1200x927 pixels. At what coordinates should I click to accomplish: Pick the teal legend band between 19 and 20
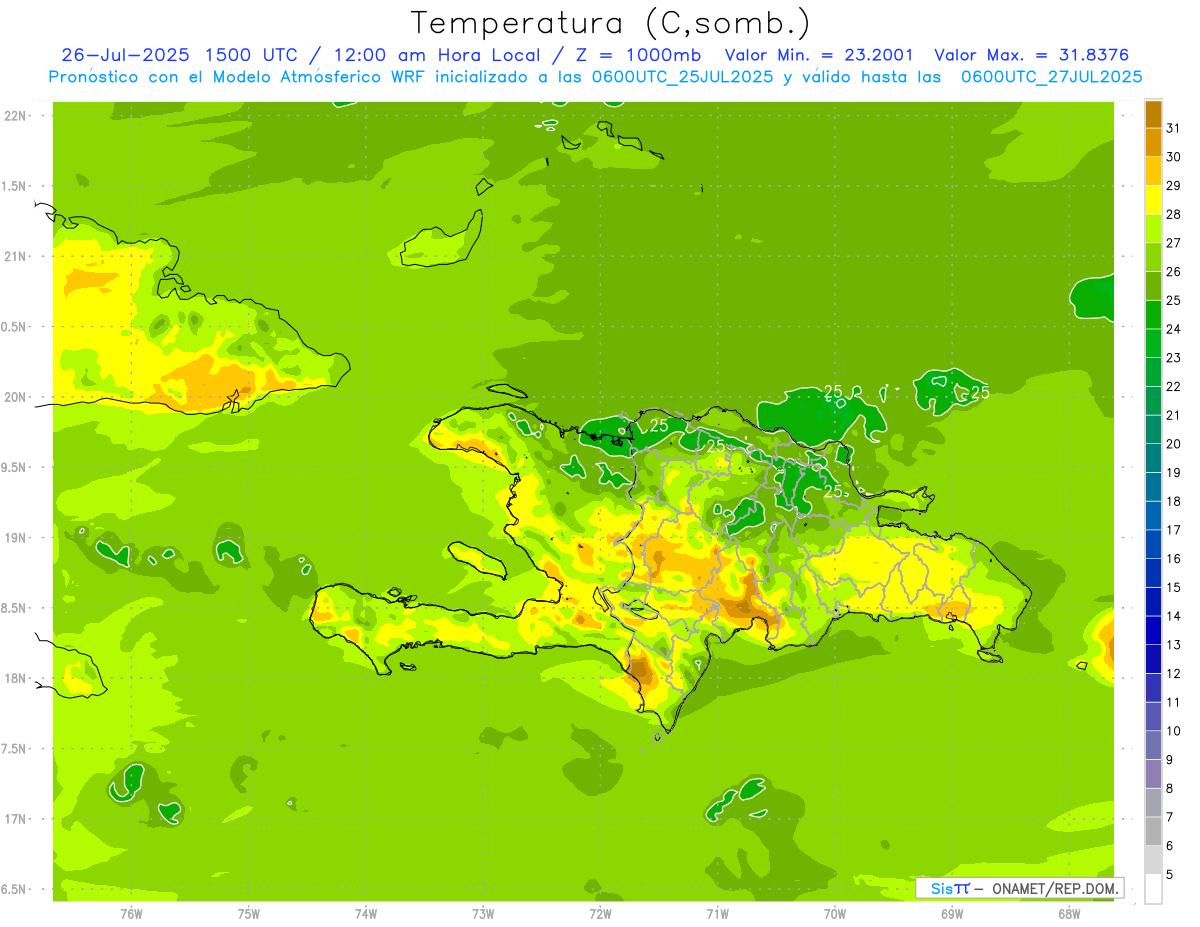click(x=1153, y=458)
